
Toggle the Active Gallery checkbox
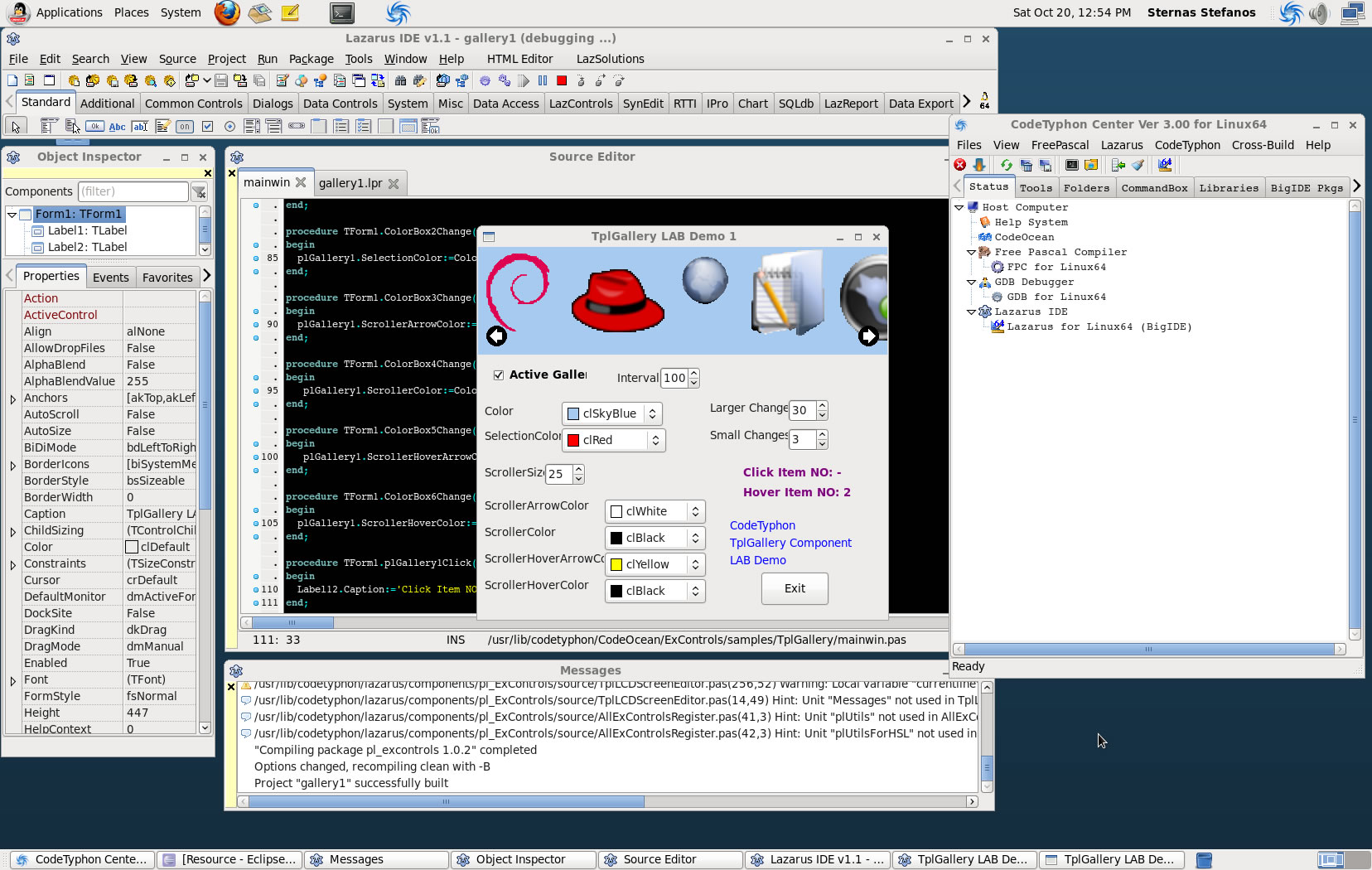click(499, 375)
